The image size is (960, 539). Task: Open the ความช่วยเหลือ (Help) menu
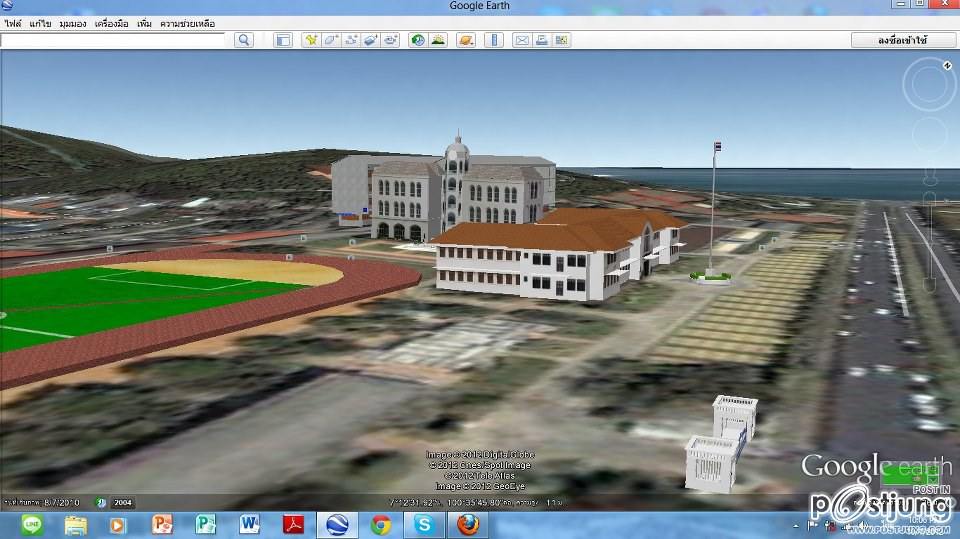click(187, 23)
